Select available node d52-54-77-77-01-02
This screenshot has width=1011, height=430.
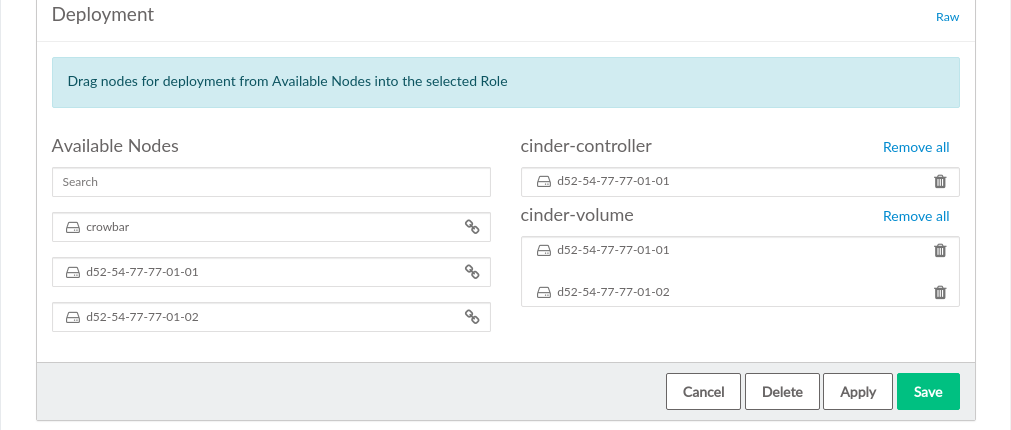pos(142,317)
